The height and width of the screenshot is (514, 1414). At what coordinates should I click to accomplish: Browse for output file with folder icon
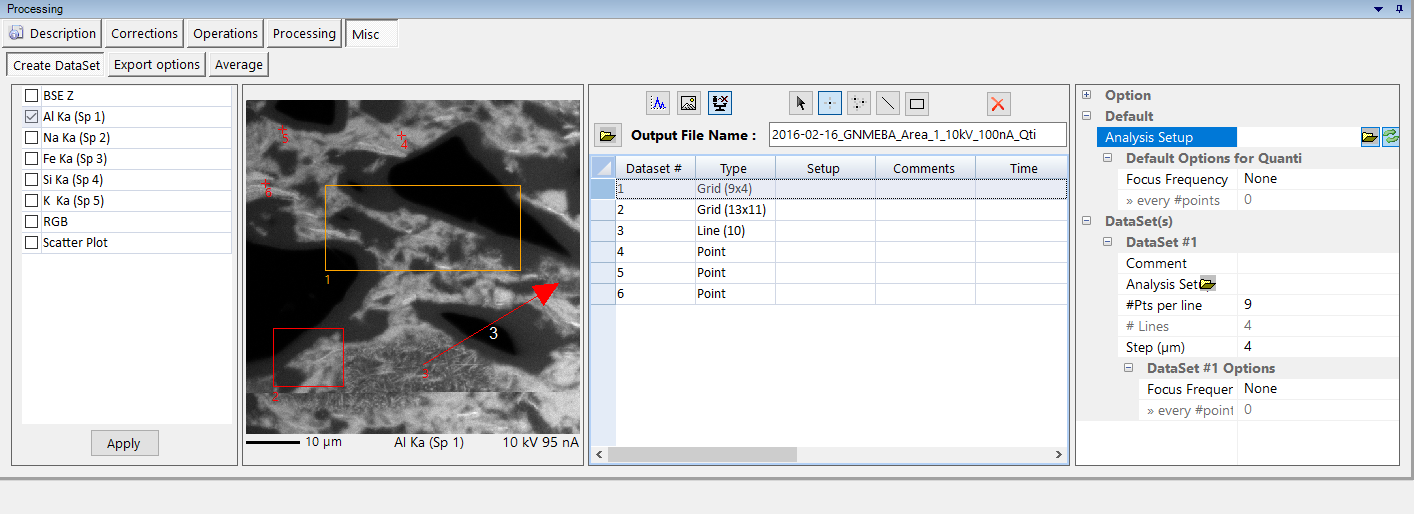[607, 135]
